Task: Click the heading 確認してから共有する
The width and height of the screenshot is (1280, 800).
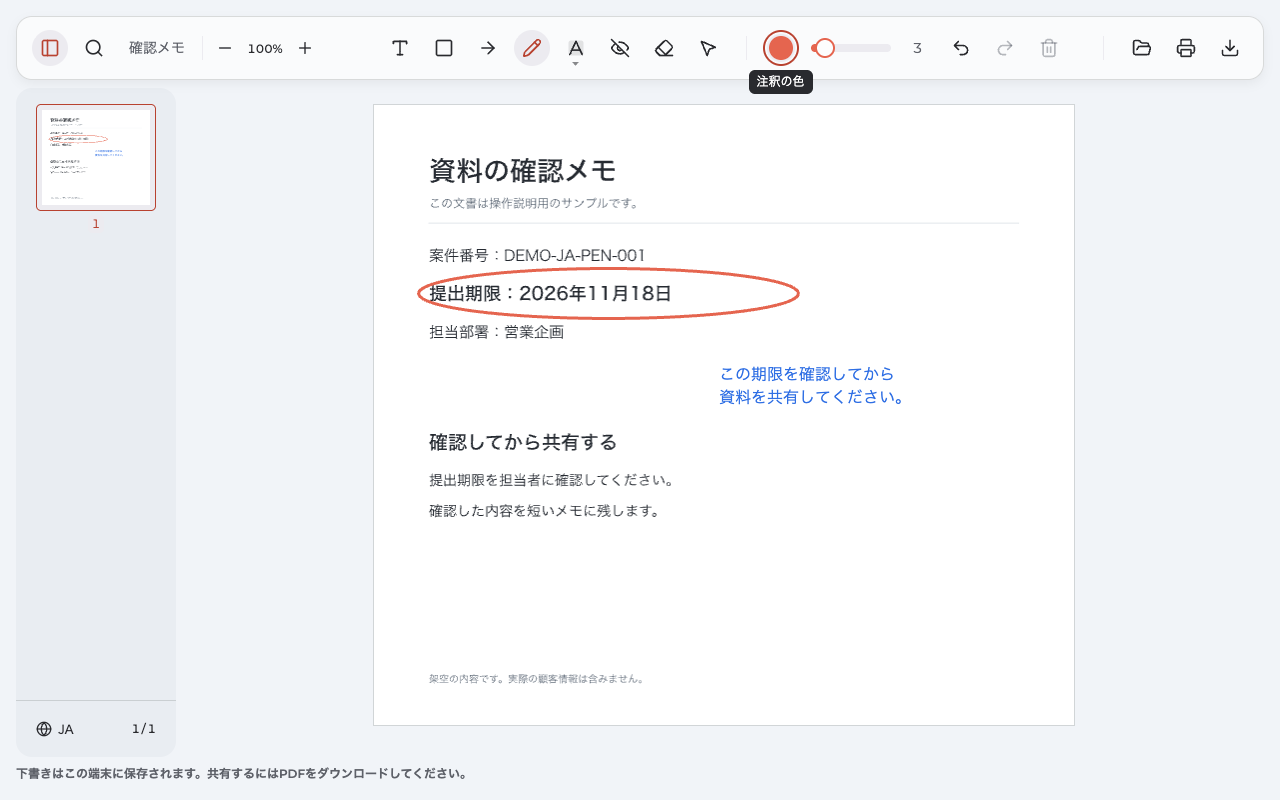Action: [523, 442]
